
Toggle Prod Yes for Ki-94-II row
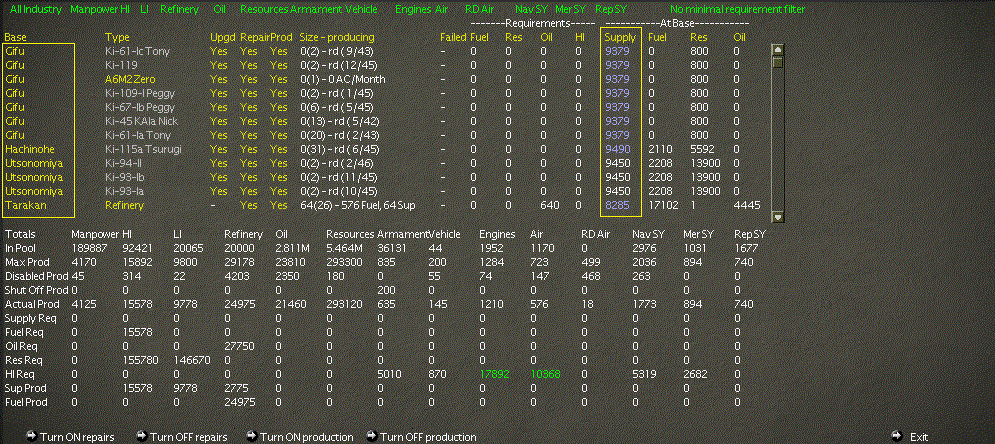278,163
